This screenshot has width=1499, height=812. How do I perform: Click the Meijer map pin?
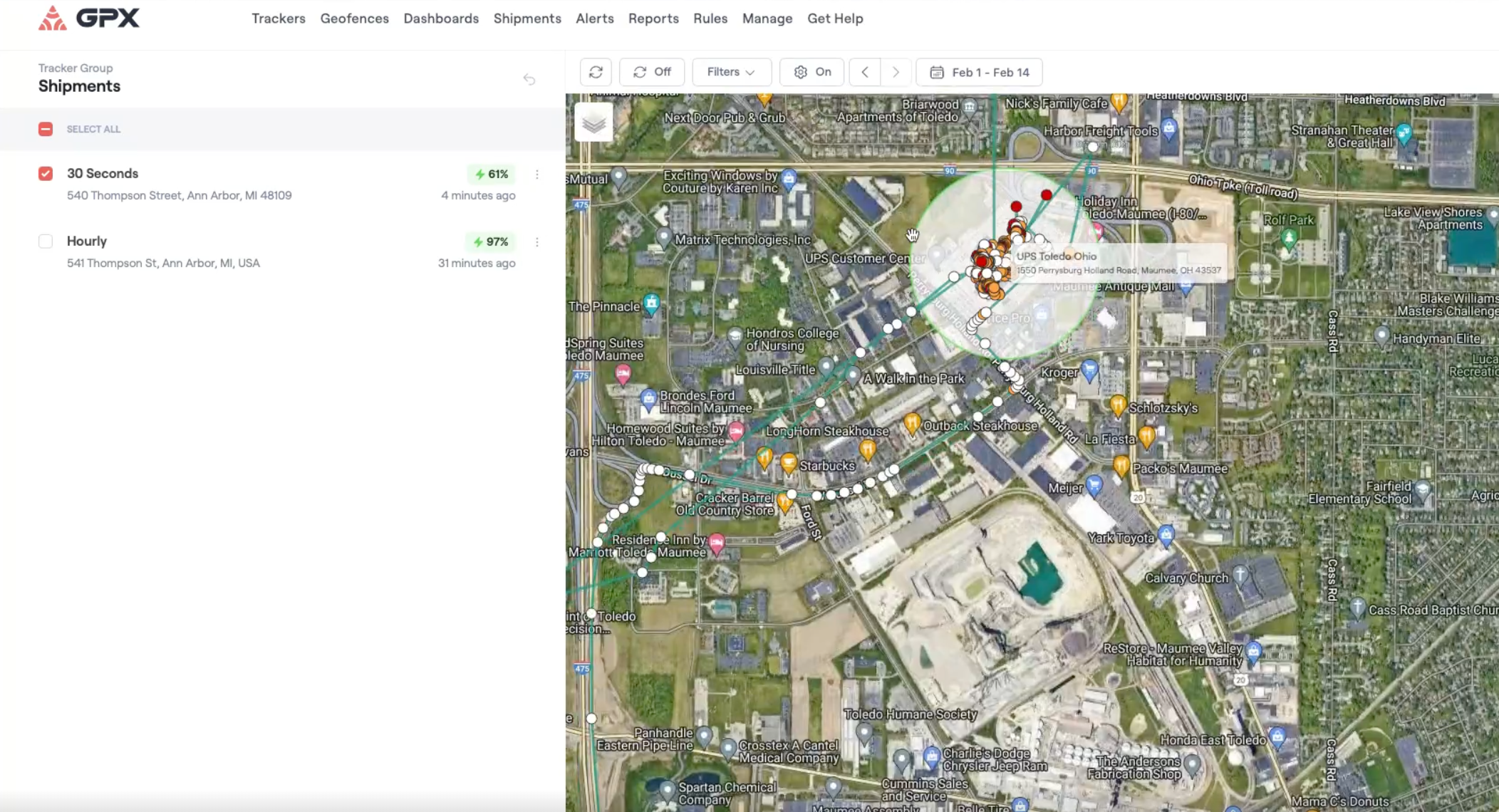coord(1094,485)
